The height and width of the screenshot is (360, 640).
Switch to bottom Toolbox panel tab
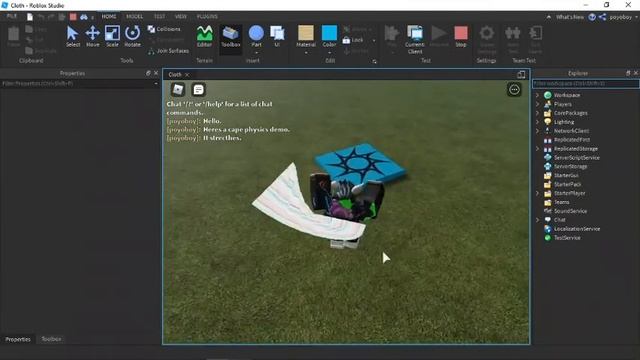51,339
